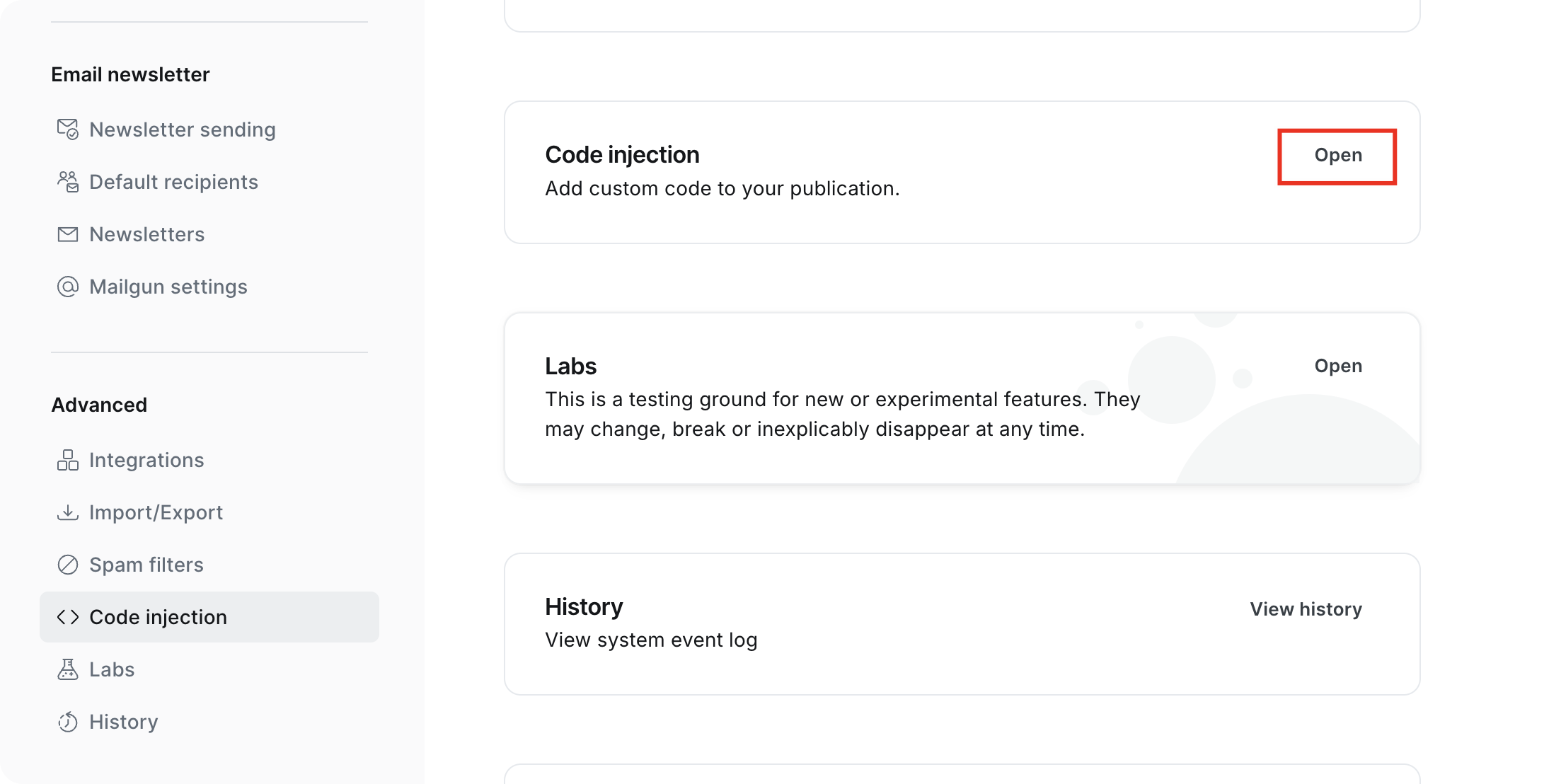
Task: Click the Integrations blocks icon
Action: (x=68, y=460)
